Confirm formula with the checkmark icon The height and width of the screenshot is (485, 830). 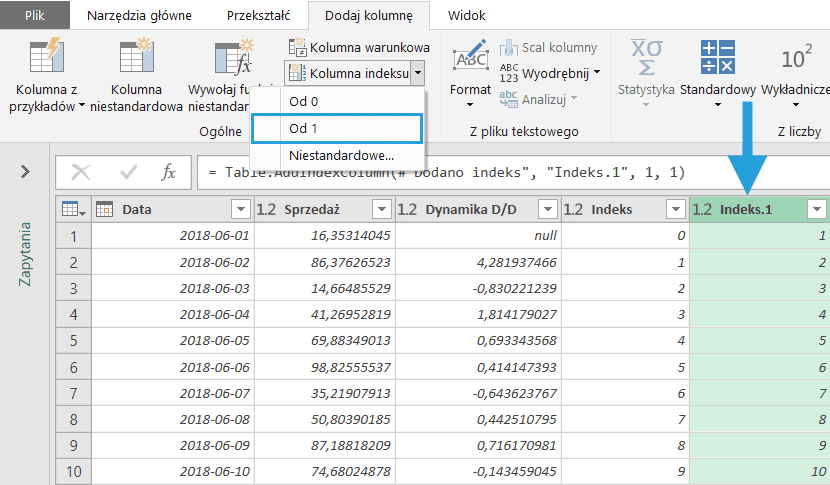pos(128,172)
